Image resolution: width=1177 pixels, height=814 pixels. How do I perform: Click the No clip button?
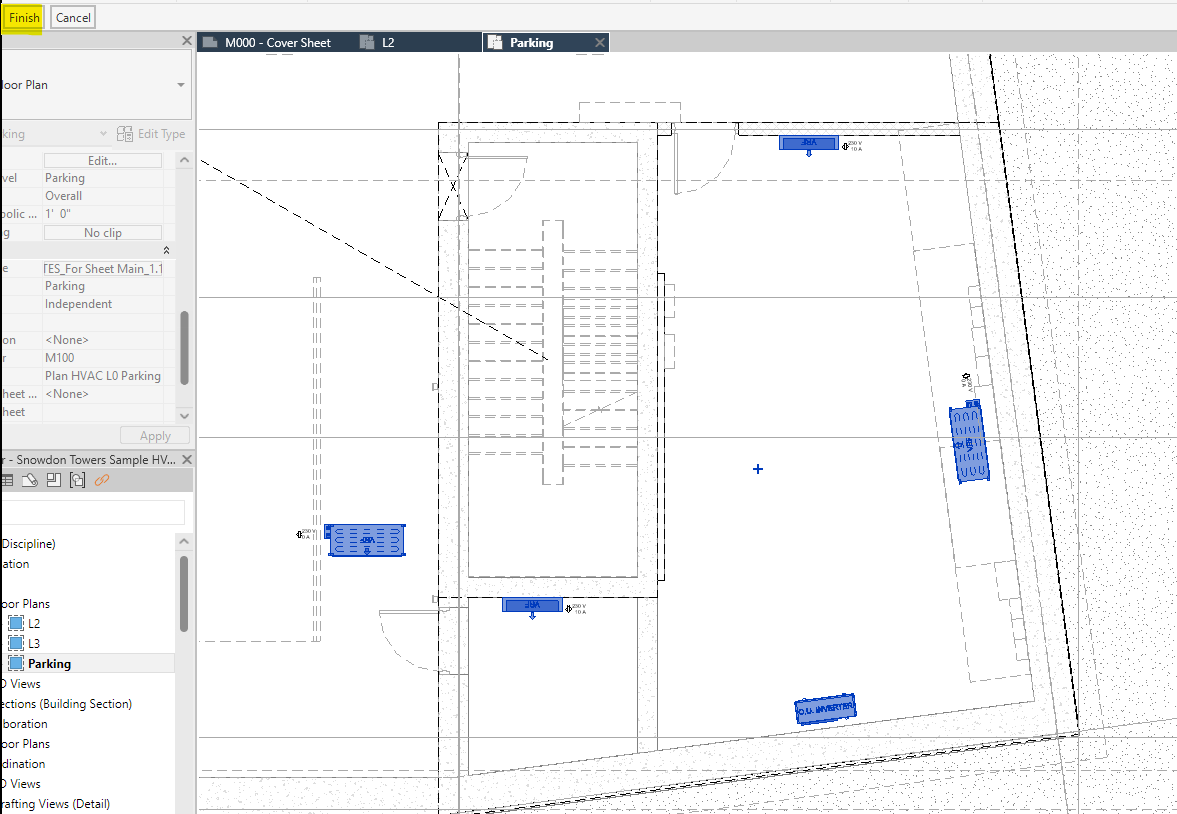click(103, 233)
